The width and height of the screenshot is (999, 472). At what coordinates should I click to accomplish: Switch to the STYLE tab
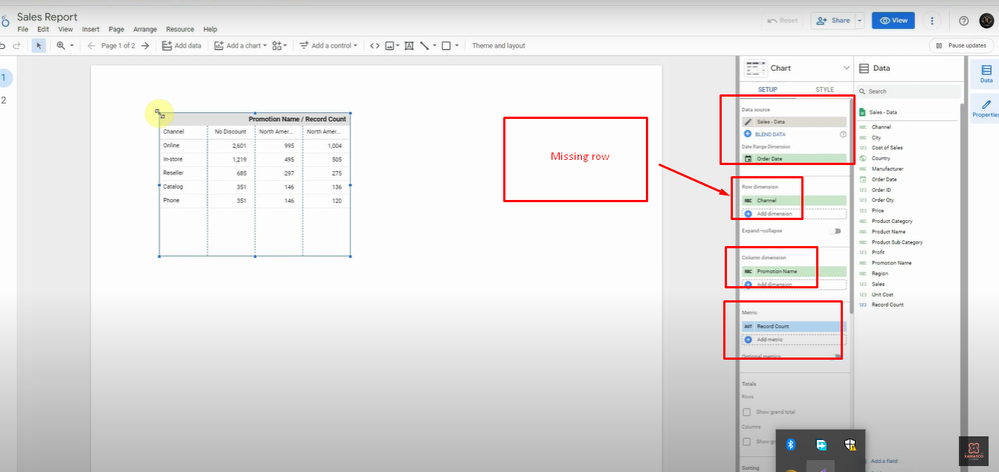[x=824, y=90]
